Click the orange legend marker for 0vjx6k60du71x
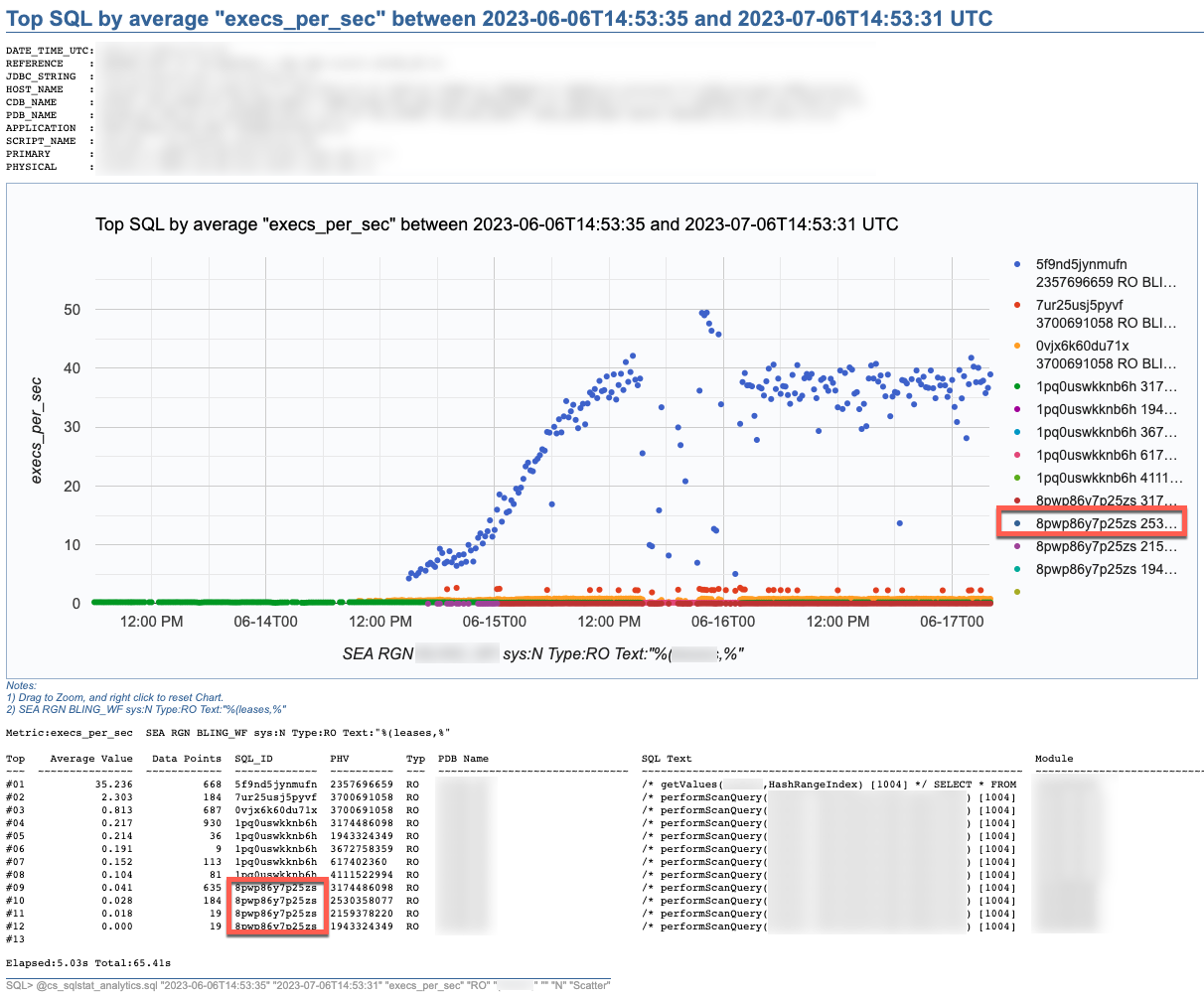 [x=1017, y=347]
